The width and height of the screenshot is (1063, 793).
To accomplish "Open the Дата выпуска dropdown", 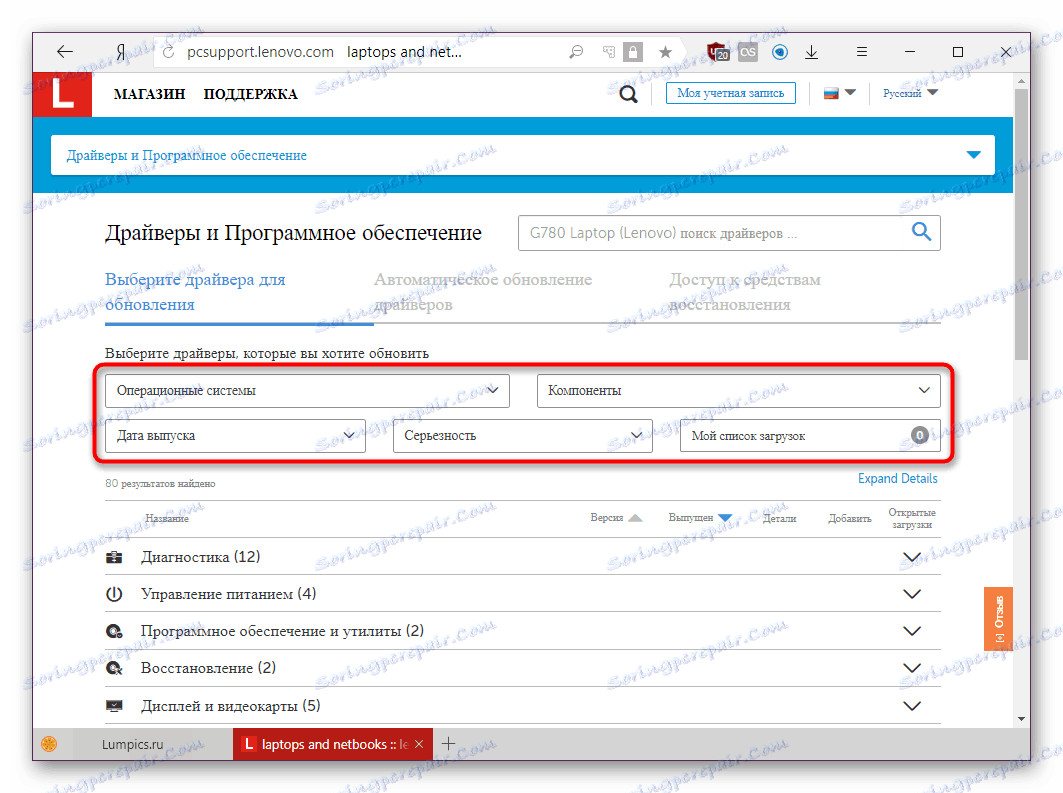I will pyautogui.click(x=235, y=436).
